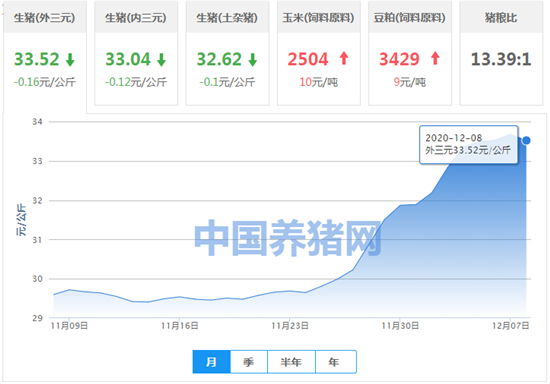Open the 生猪(内三元) price tab

(x=136, y=18)
